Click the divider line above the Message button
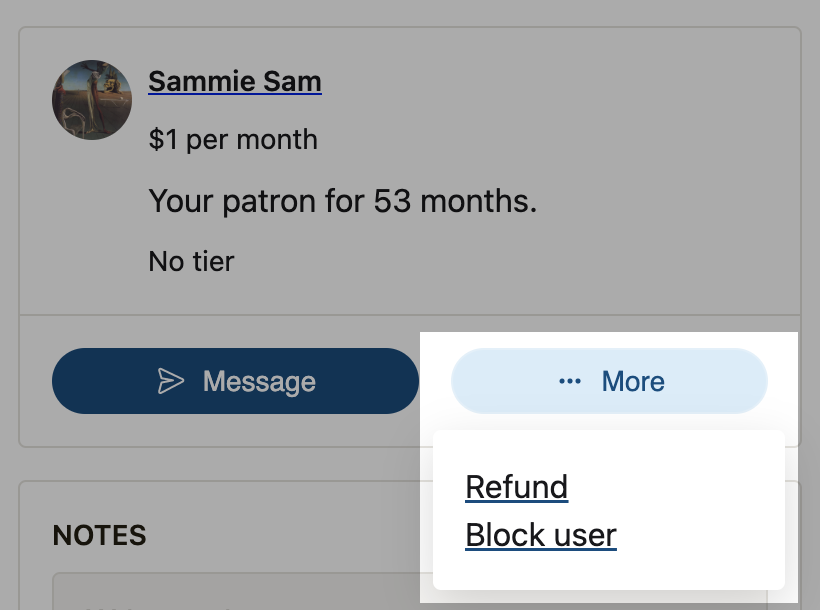The height and width of the screenshot is (610, 820). point(410,315)
